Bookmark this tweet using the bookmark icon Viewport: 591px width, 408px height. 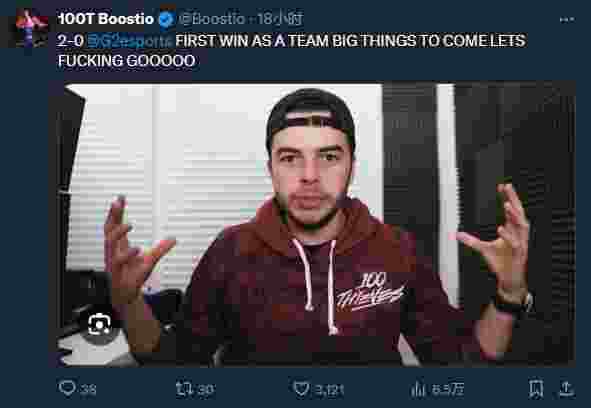click(535, 389)
